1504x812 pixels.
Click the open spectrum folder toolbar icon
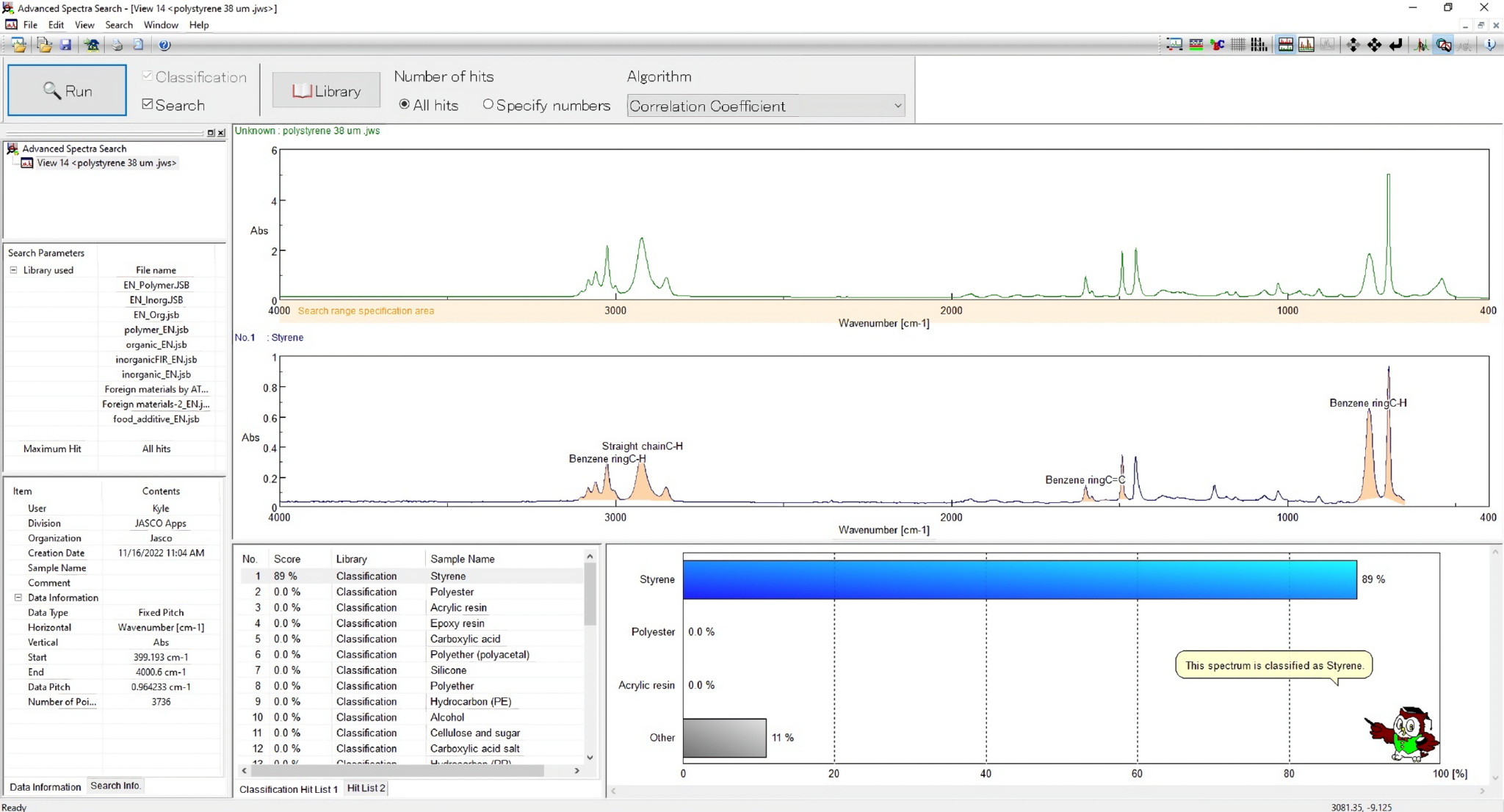(19, 45)
